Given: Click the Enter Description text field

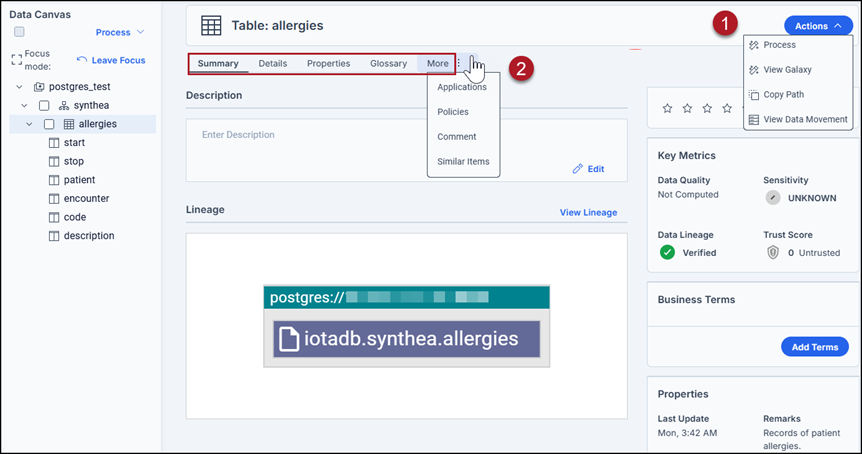Looking at the screenshot, I should pos(406,150).
